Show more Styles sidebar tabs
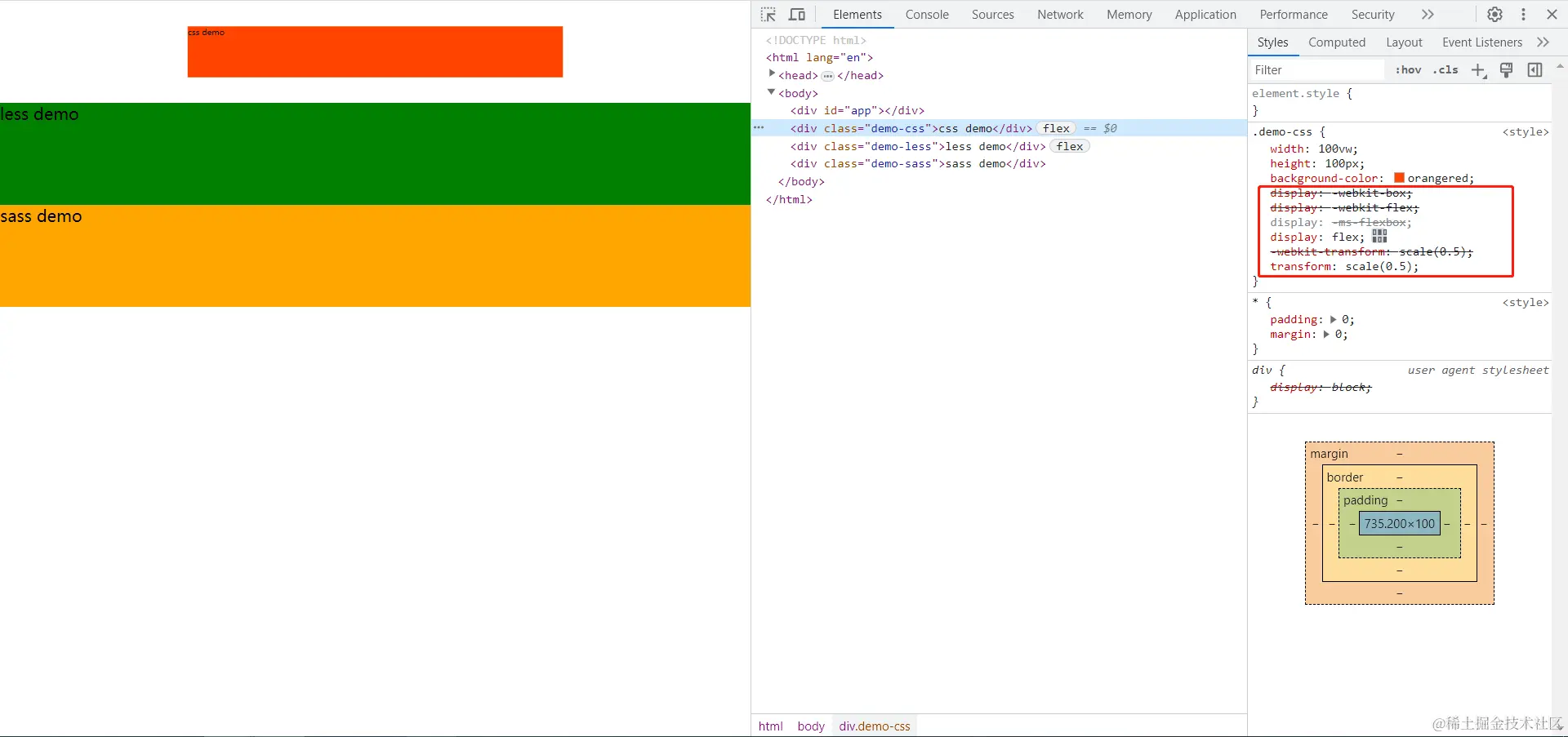 (x=1543, y=42)
